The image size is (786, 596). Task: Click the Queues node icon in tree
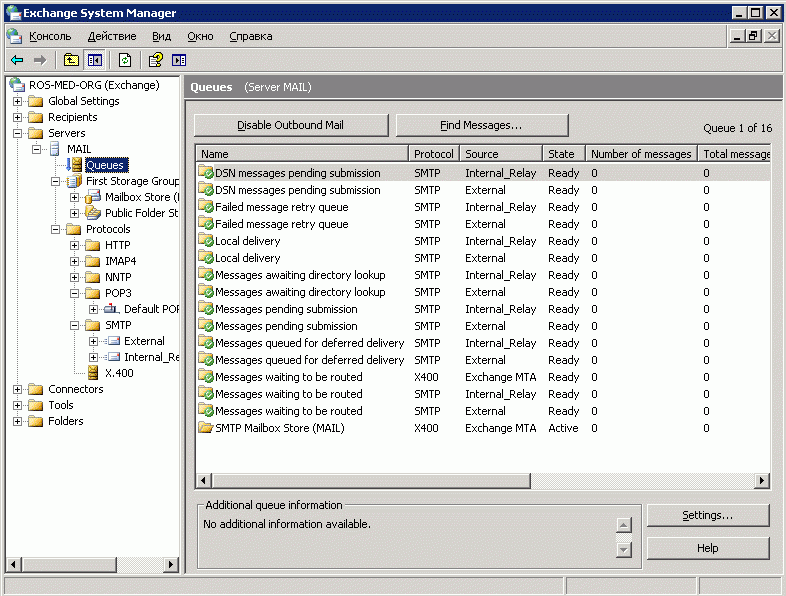click(x=74, y=165)
